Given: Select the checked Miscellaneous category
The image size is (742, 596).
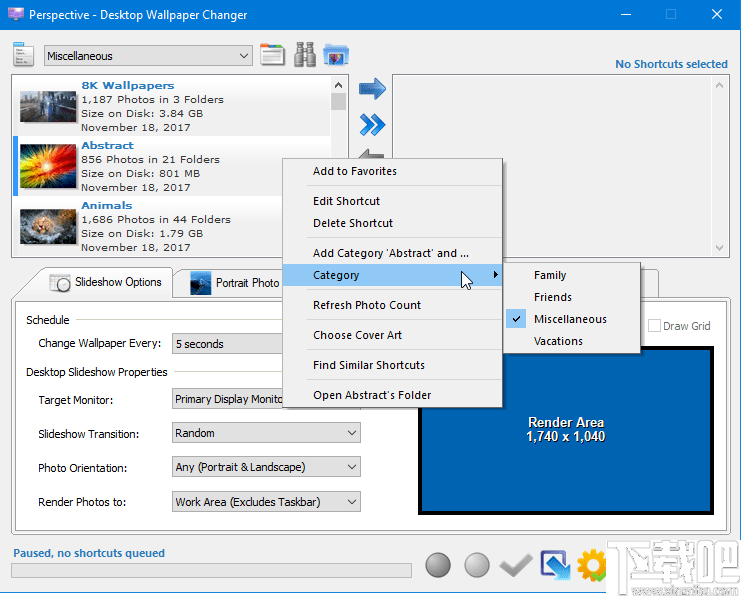Looking at the screenshot, I should coord(570,319).
